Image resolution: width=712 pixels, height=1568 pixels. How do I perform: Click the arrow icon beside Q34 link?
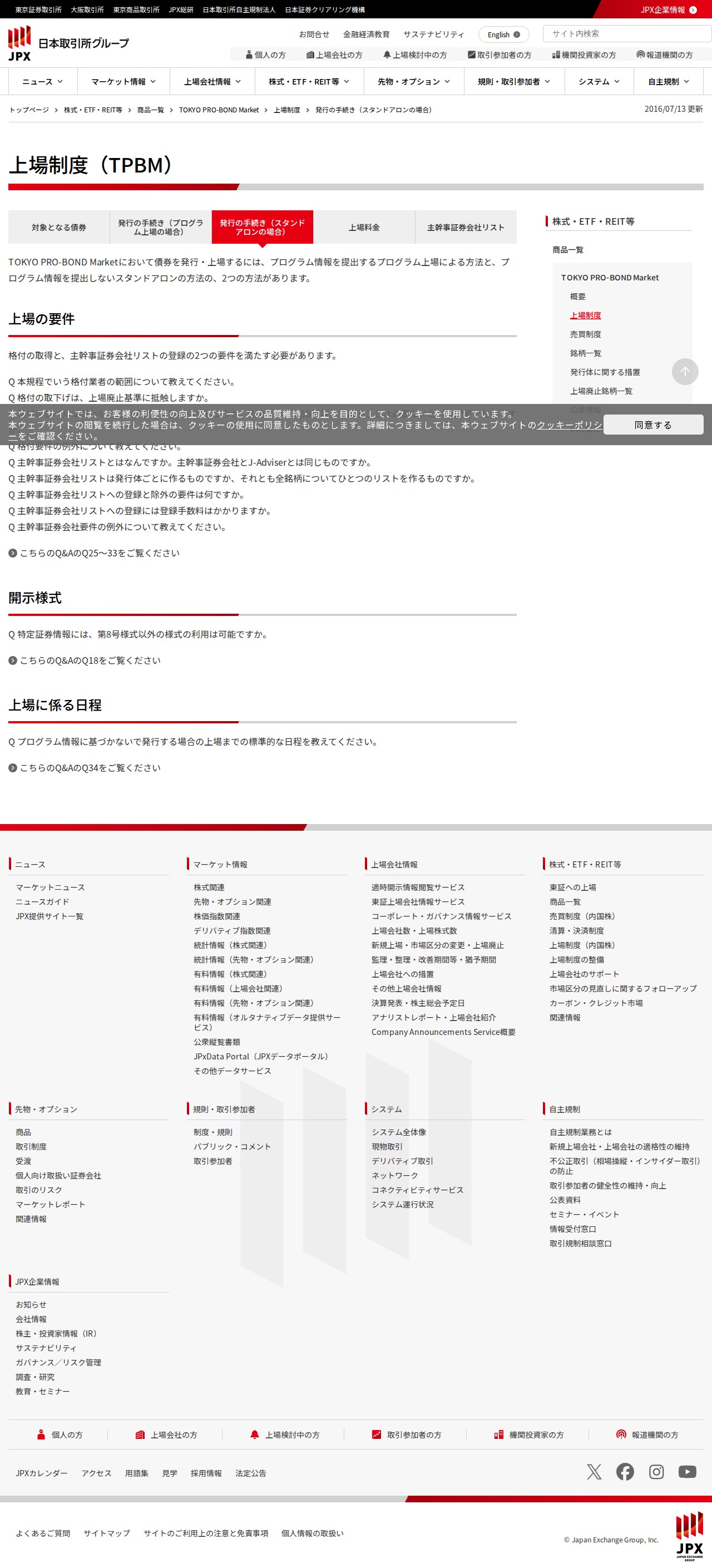coord(13,767)
